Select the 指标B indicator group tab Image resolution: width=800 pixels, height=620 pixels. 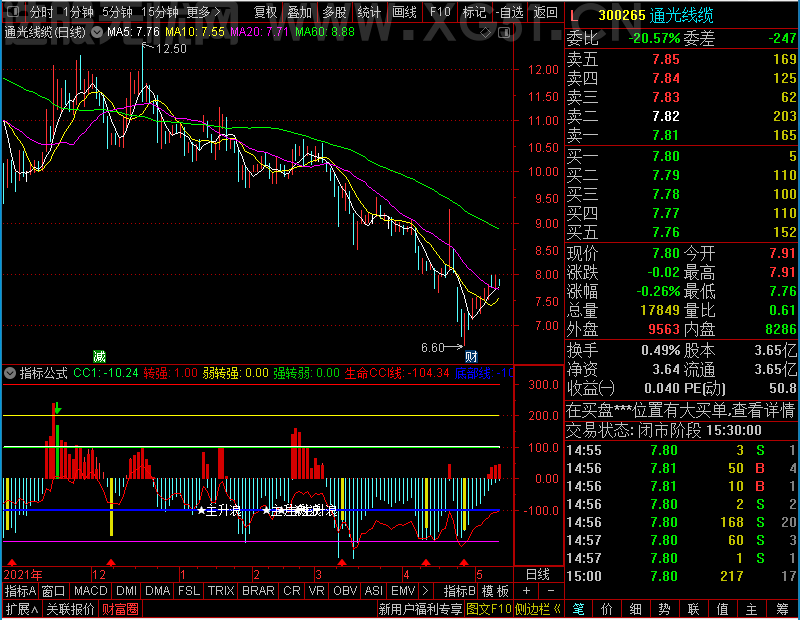coord(459,591)
